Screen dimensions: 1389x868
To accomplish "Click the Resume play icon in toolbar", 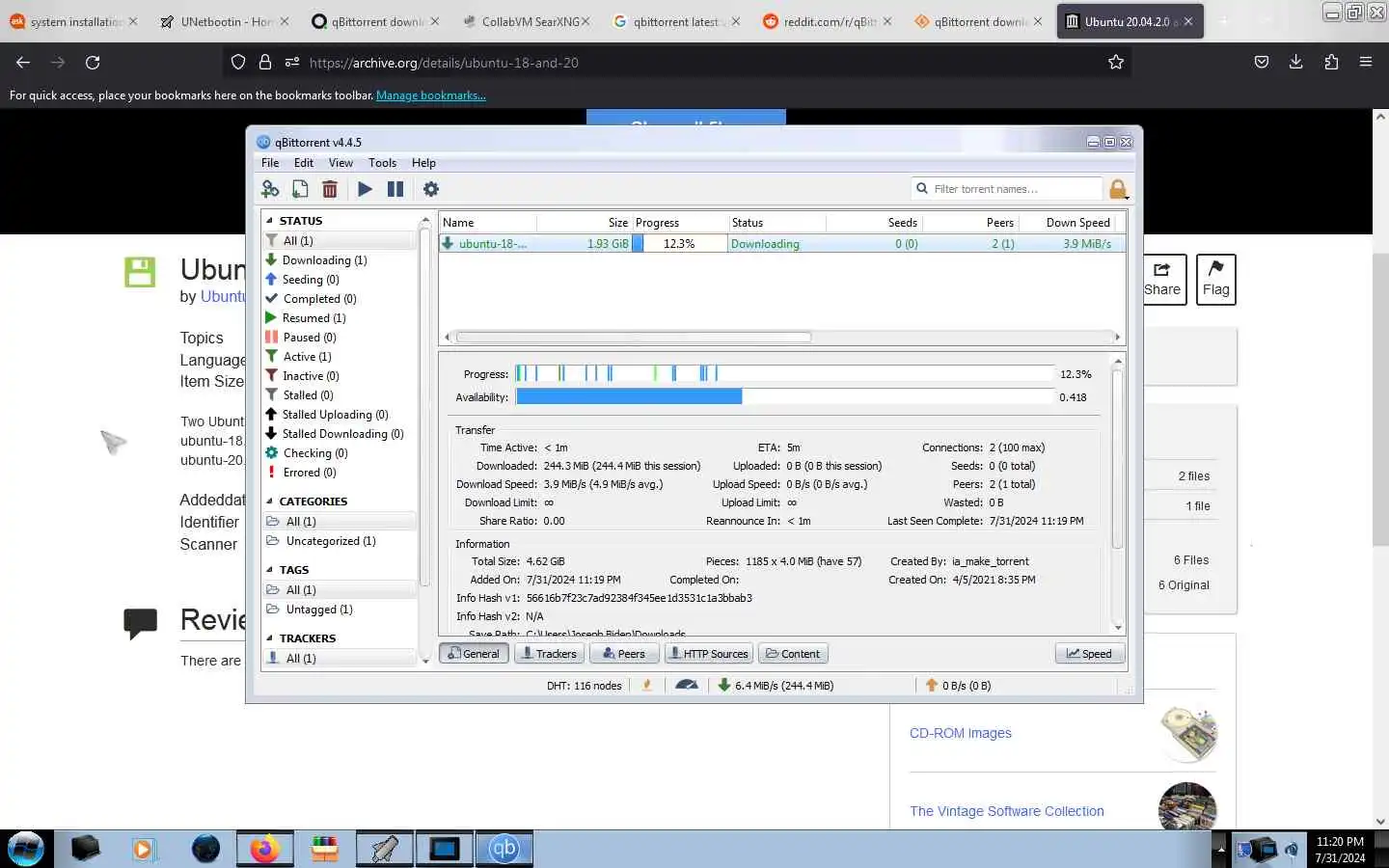I will tap(365, 189).
